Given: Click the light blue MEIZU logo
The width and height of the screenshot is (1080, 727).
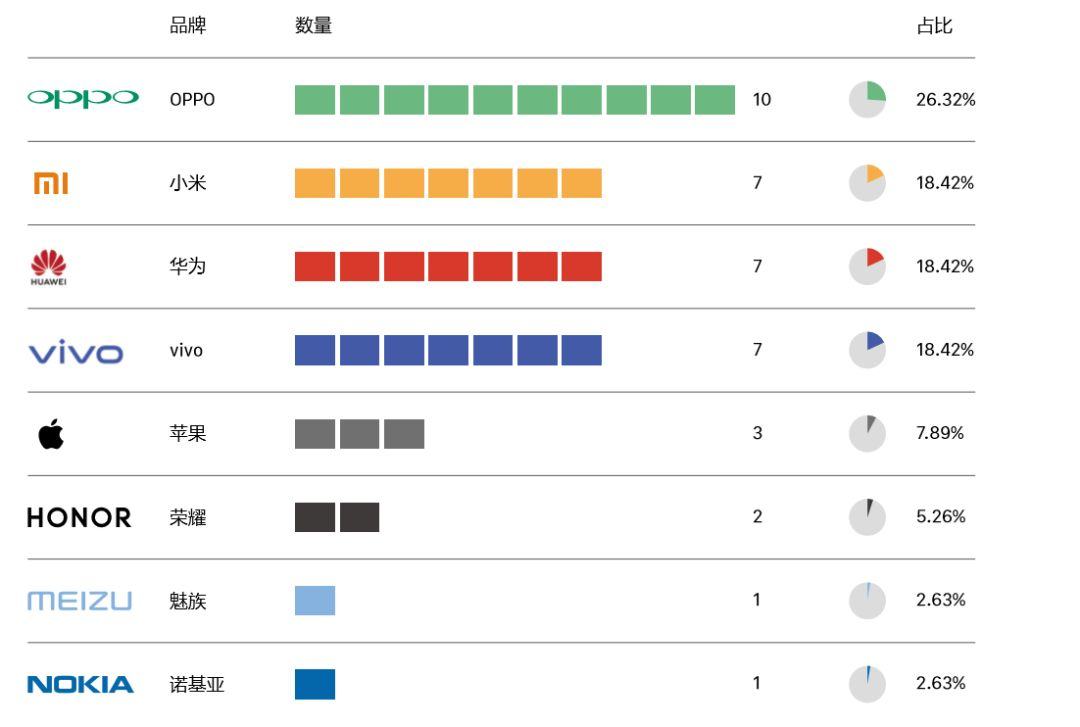Looking at the screenshot, I should [x=79, y=601].
